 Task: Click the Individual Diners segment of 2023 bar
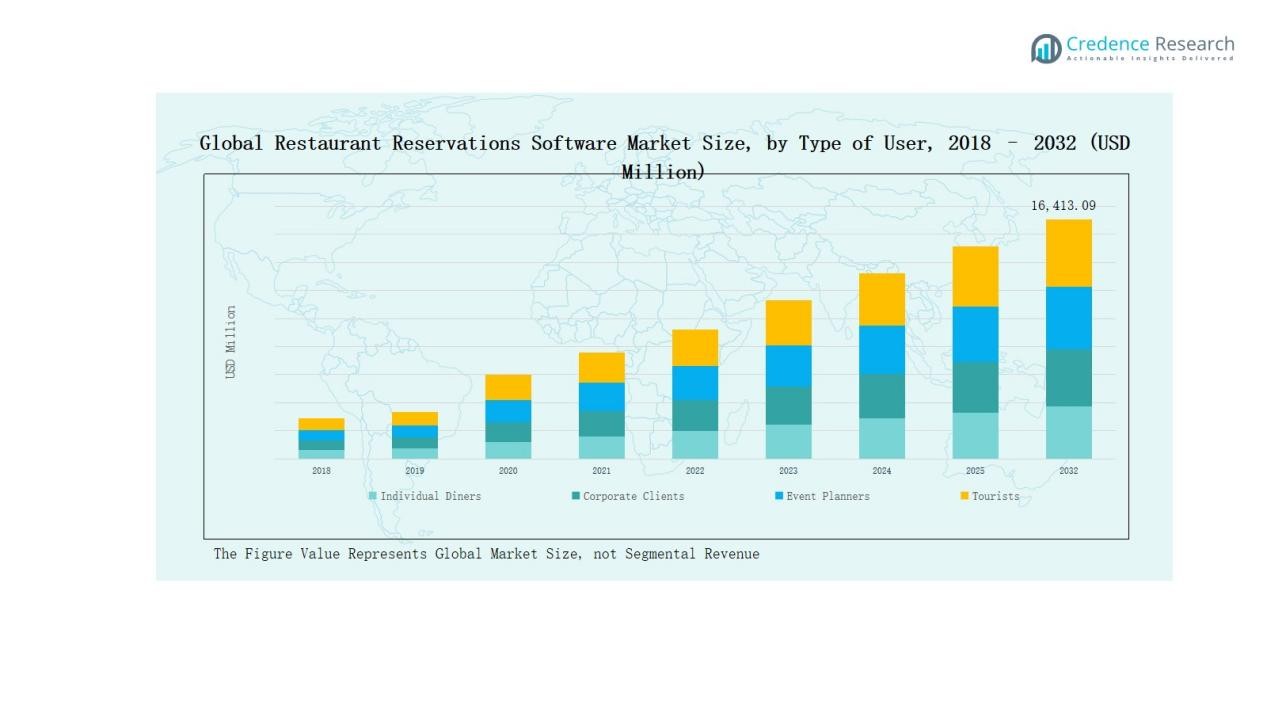(x=788, y=441)
